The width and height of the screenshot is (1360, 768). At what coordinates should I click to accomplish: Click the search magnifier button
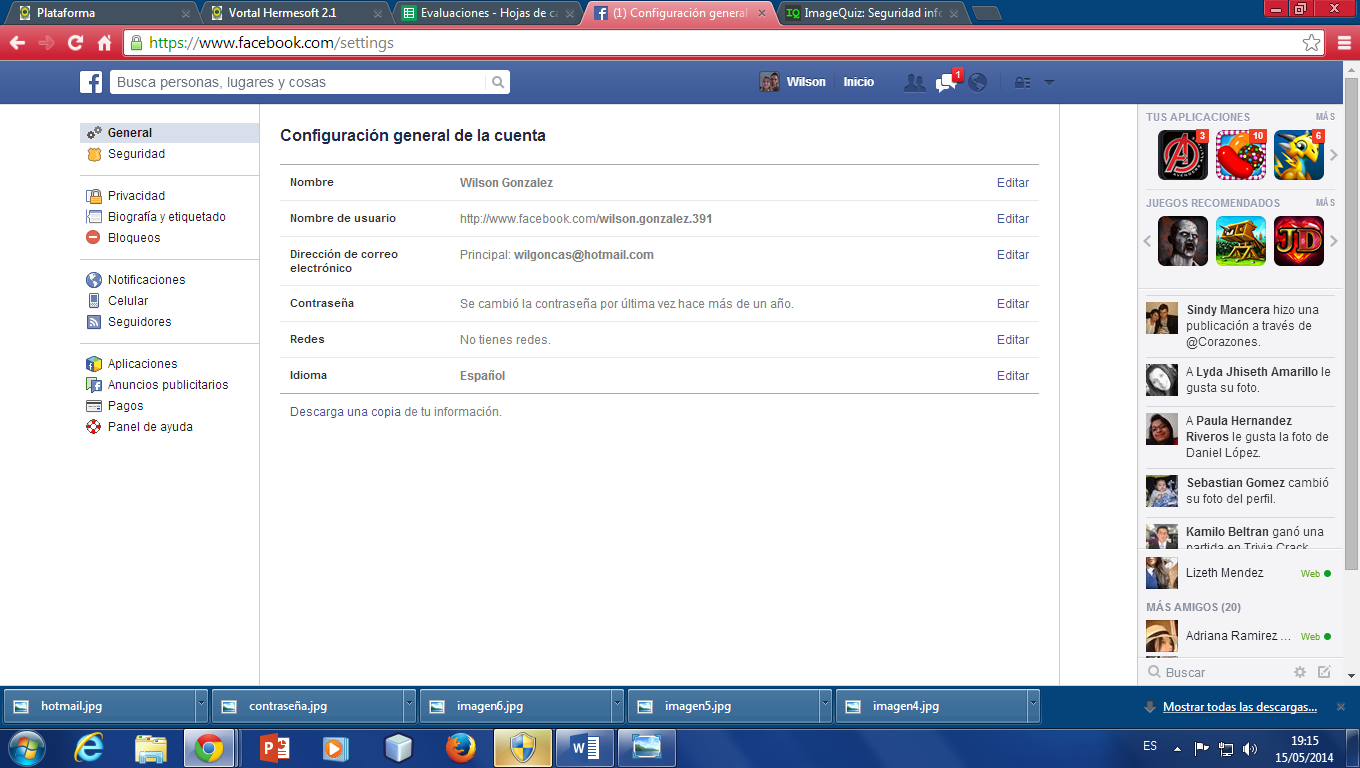click(497, 82)
